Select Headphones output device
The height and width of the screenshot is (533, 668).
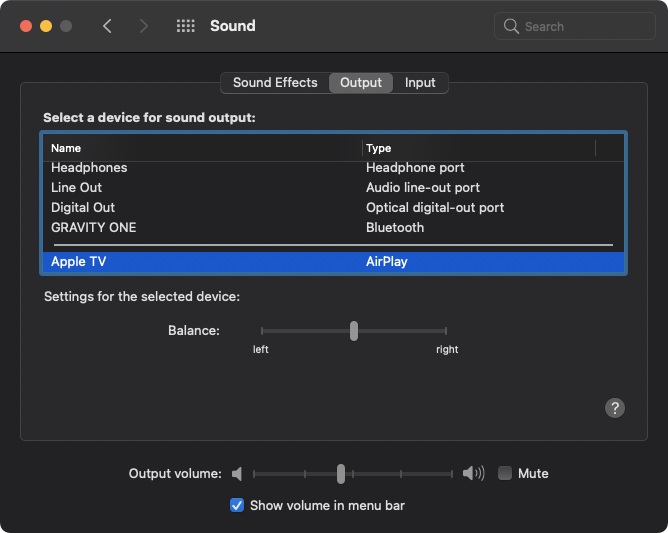tap(334, 168)
